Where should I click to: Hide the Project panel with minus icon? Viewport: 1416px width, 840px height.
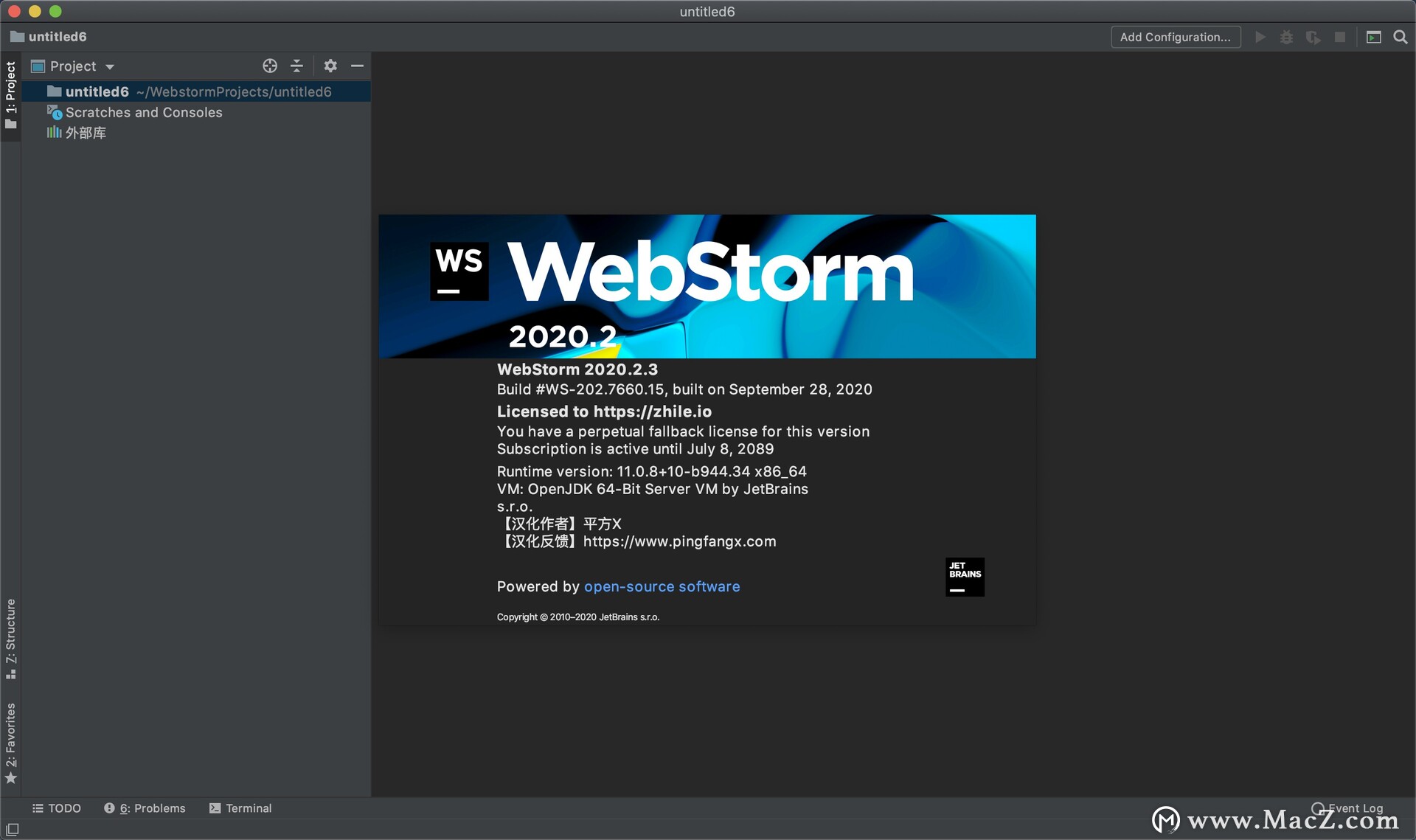pos(357,66)
